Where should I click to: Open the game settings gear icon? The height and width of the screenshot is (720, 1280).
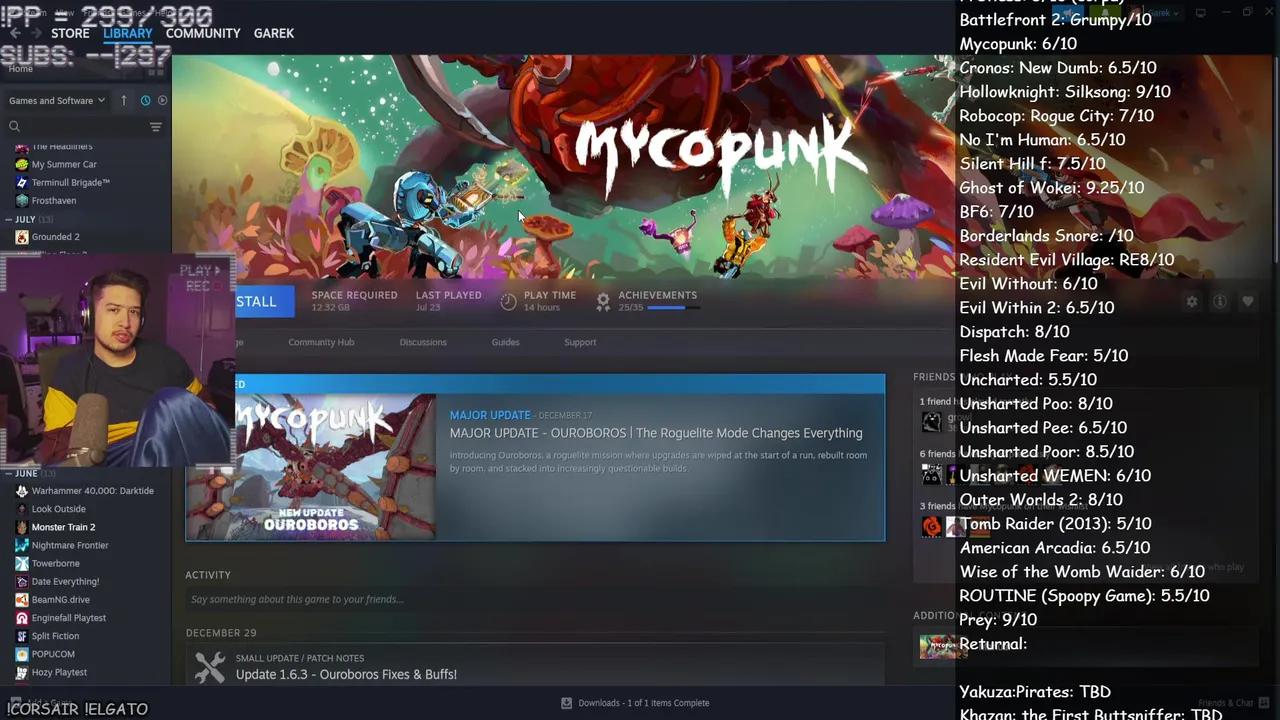coord(1191,301)
